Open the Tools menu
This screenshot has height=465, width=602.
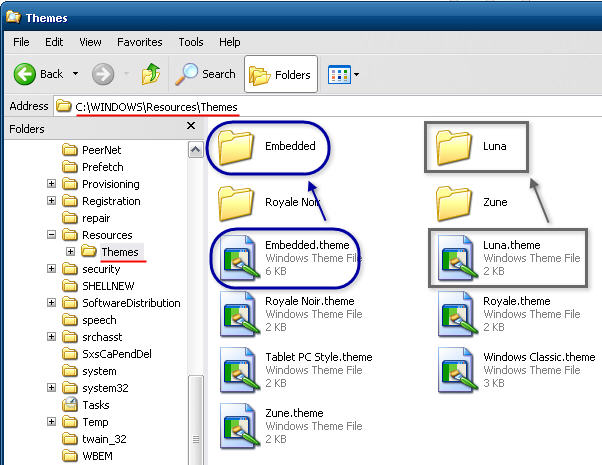191,42
